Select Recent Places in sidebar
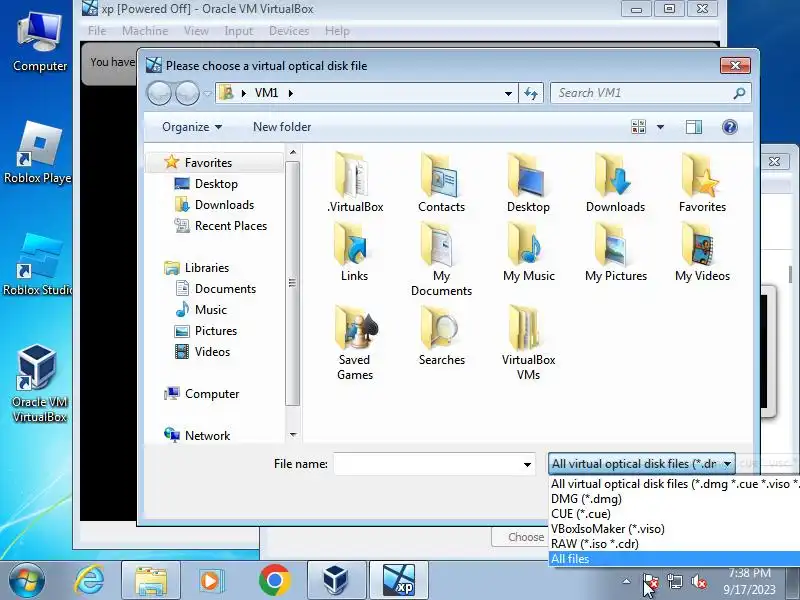Image resolution: width=800 pixels, height=600 pixels. coord(231,226)
